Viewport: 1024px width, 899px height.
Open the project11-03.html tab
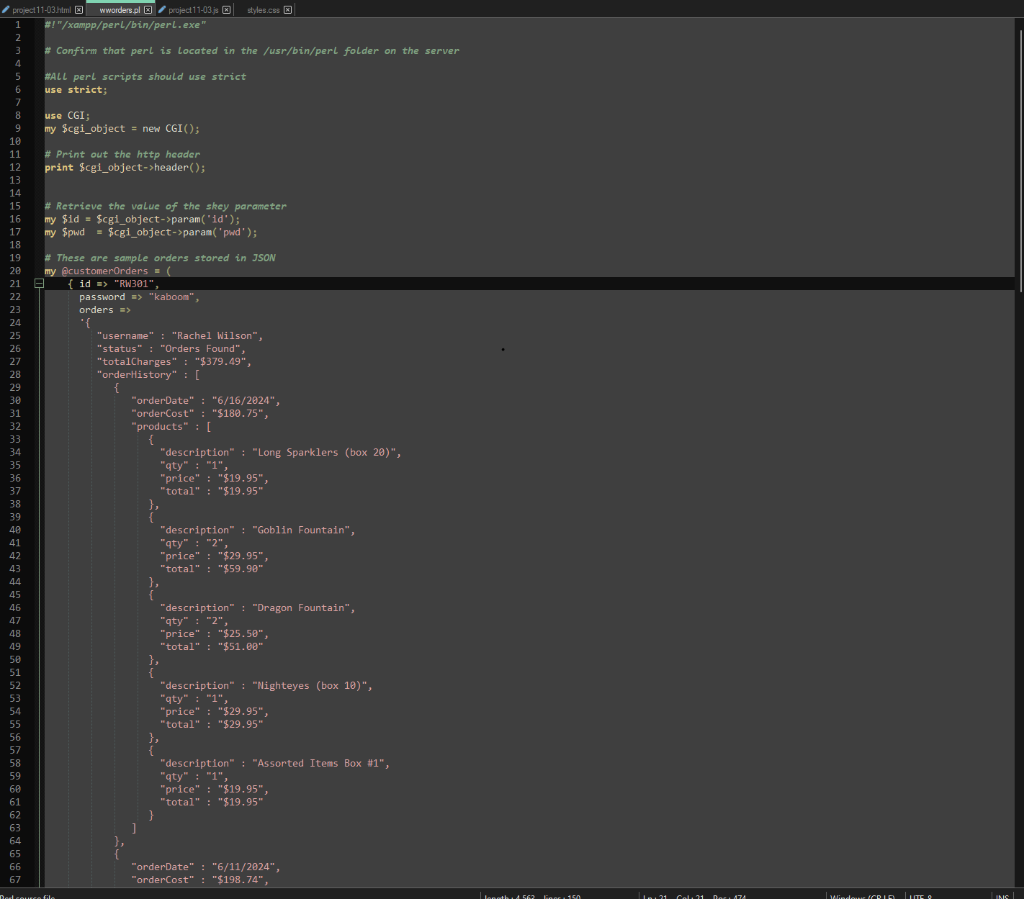point(42,10)
